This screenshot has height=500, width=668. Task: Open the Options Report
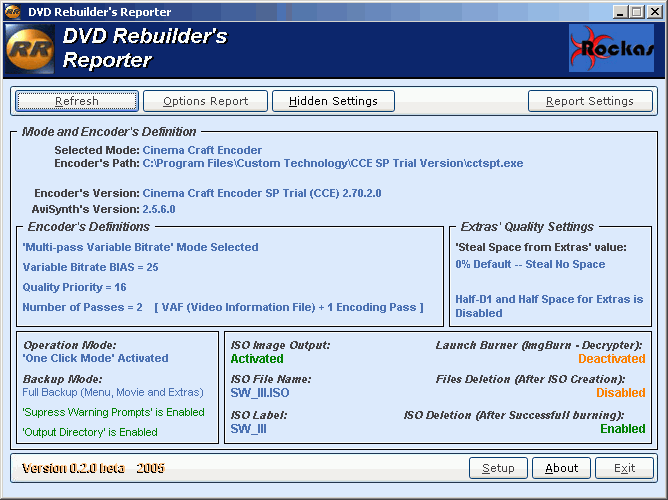(x=205, y=101)
